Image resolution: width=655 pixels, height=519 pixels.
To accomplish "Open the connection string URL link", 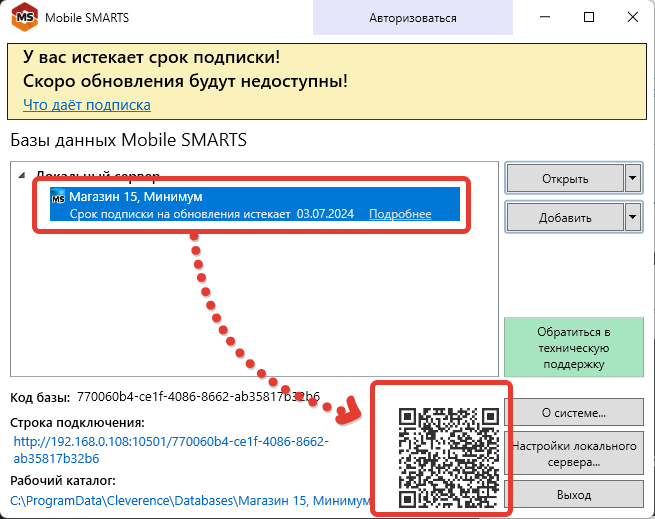I will (170, 449).
